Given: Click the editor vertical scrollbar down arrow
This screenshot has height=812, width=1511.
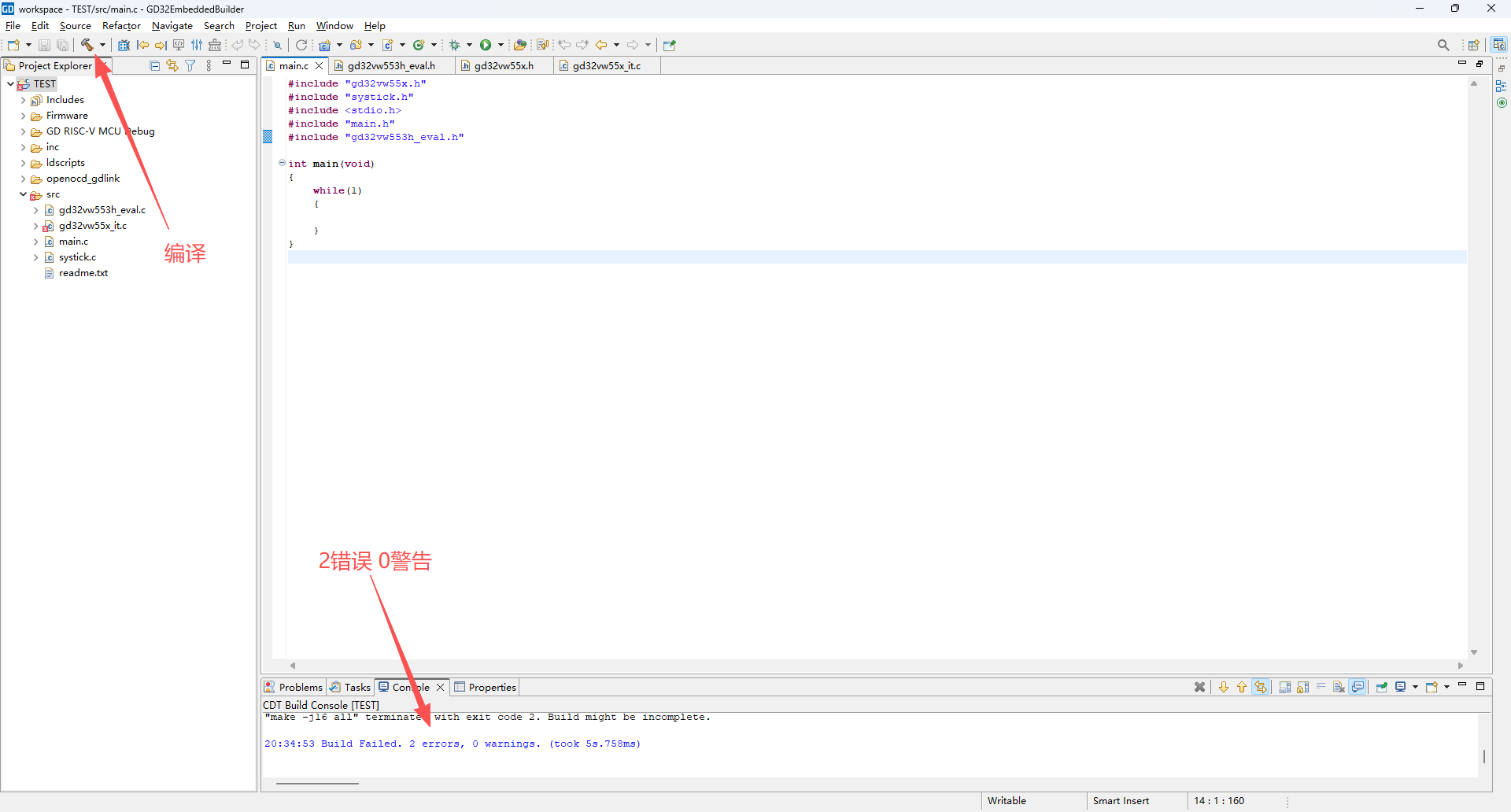Looking at the screenshot, I should 1474,652.
